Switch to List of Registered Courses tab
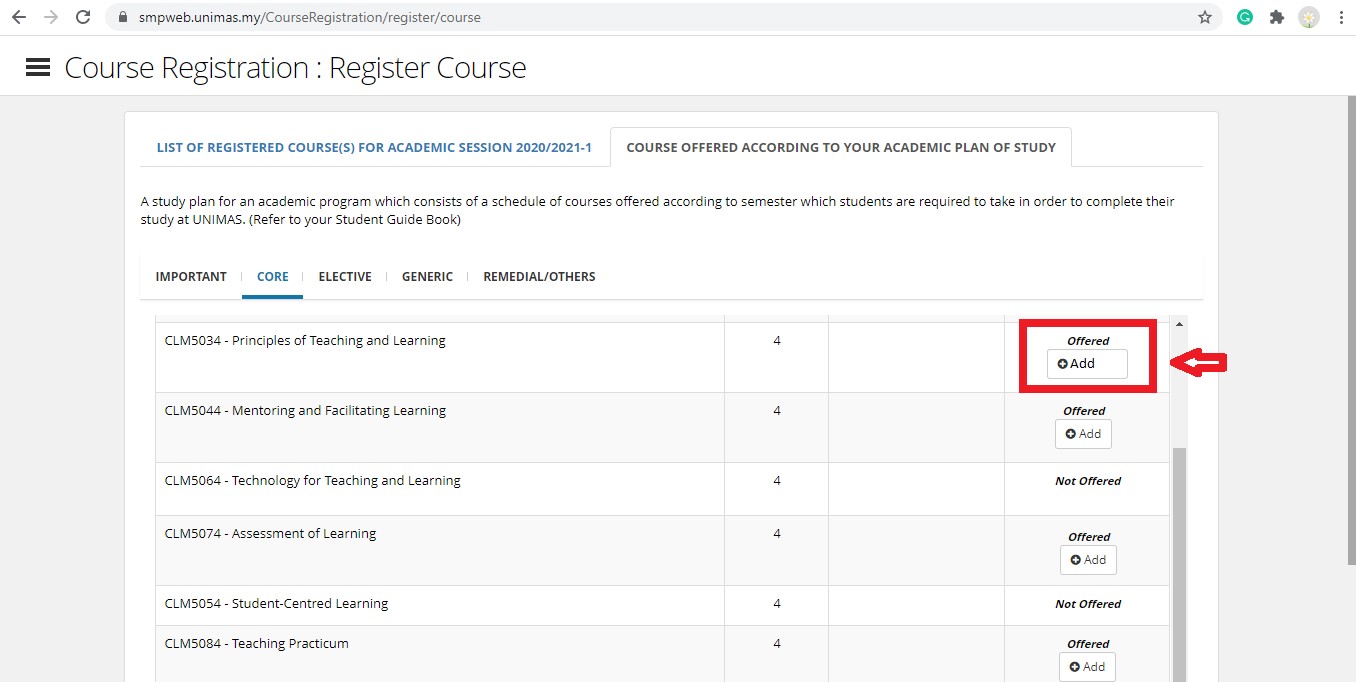This screenshot has width=1356, height=682. click(x=374, y=147)
